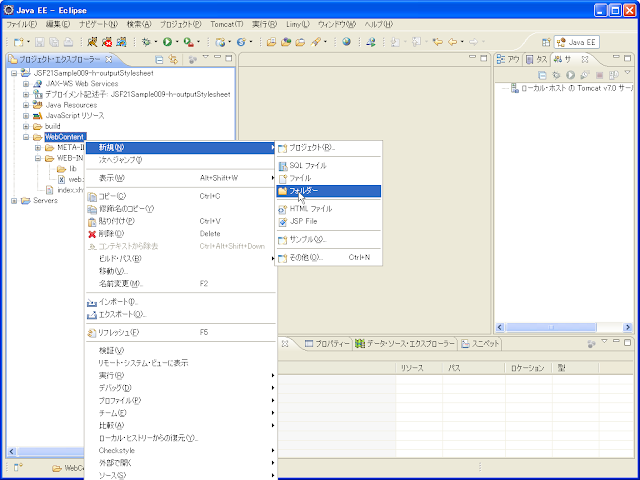Switch to the スニペット tab
The width and height of the screenshot is (640, 480).
click(x=480, y=344)
